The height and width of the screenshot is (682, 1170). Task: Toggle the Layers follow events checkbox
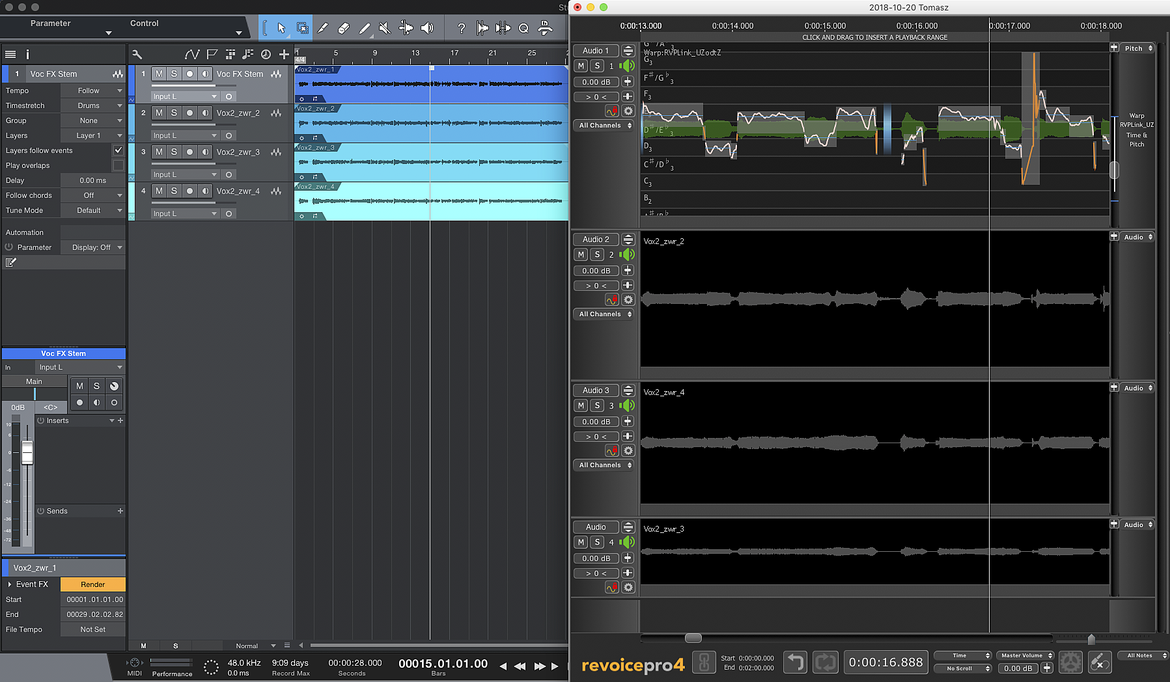coord(118,150)
